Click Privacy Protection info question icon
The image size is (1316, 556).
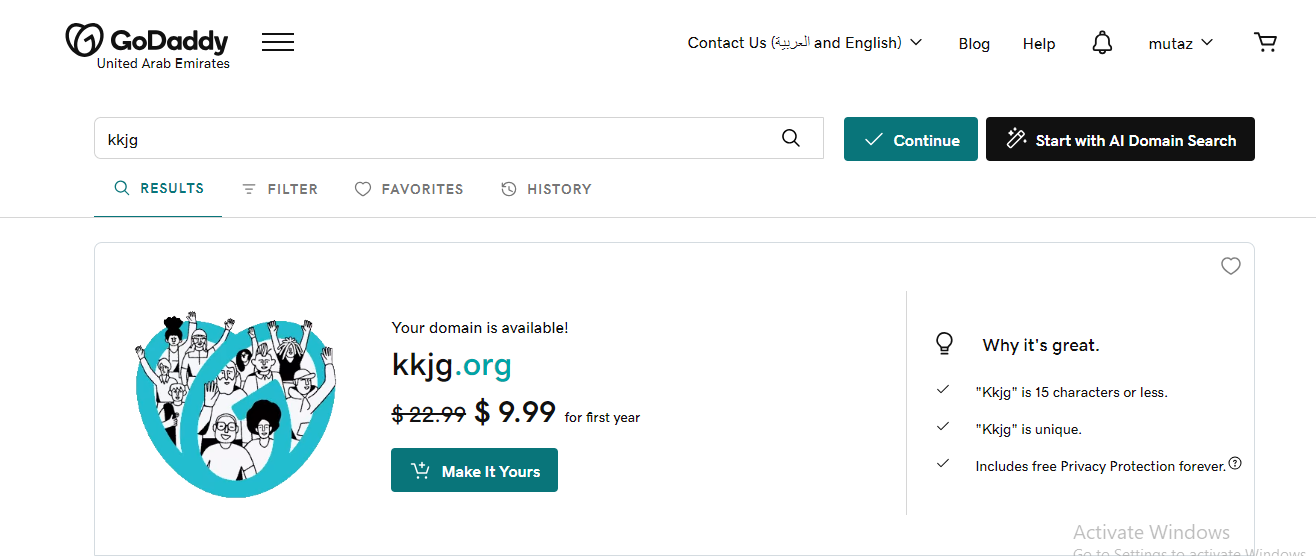pyautogui.click(x=1235, y=463)
